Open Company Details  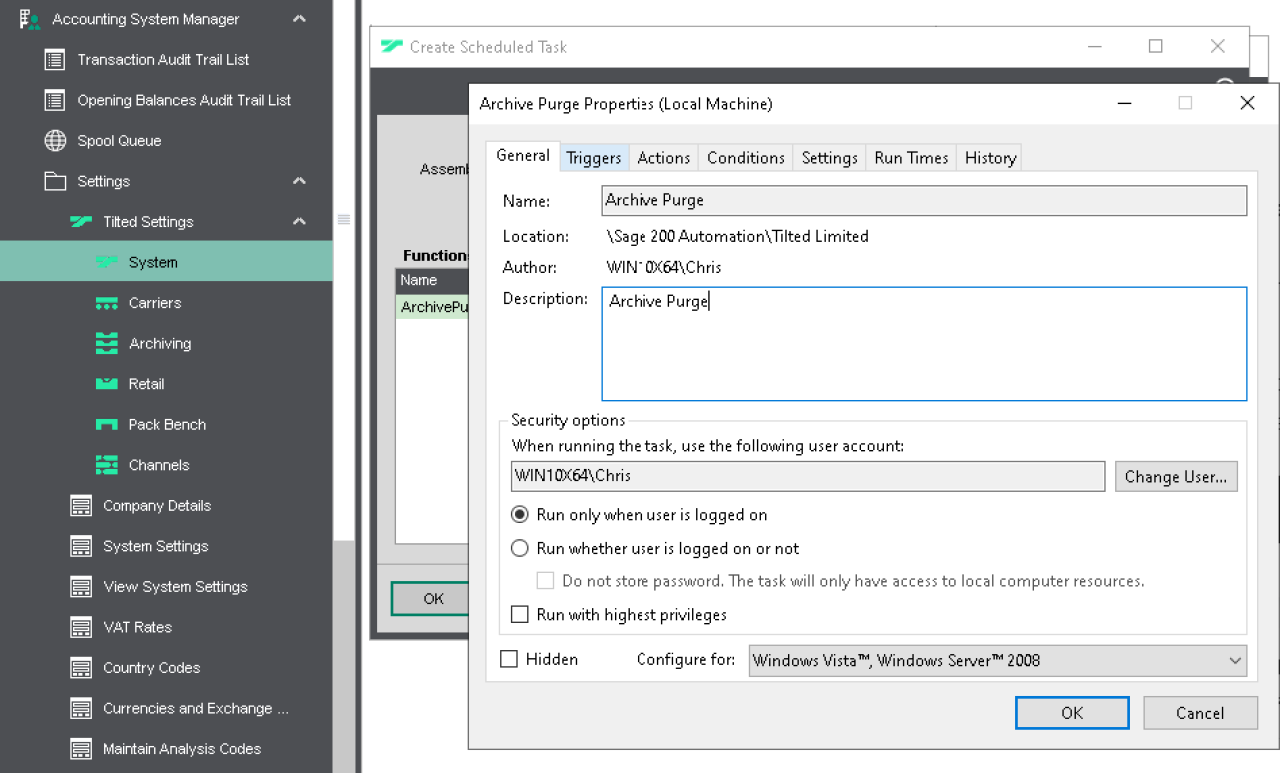157,506
